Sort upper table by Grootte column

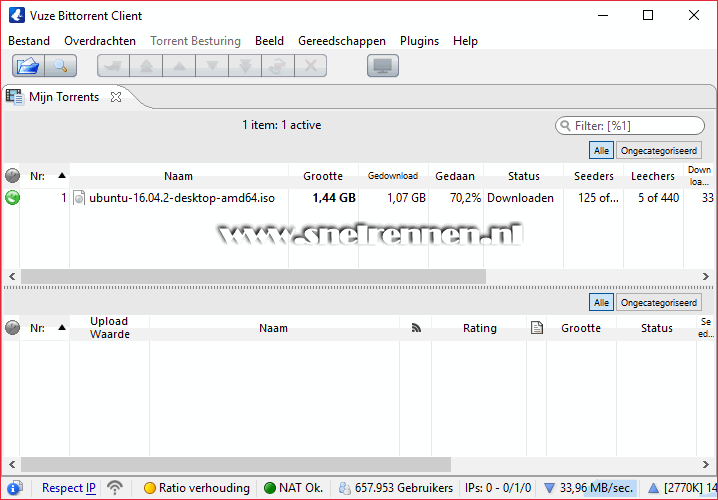point(323,176)
